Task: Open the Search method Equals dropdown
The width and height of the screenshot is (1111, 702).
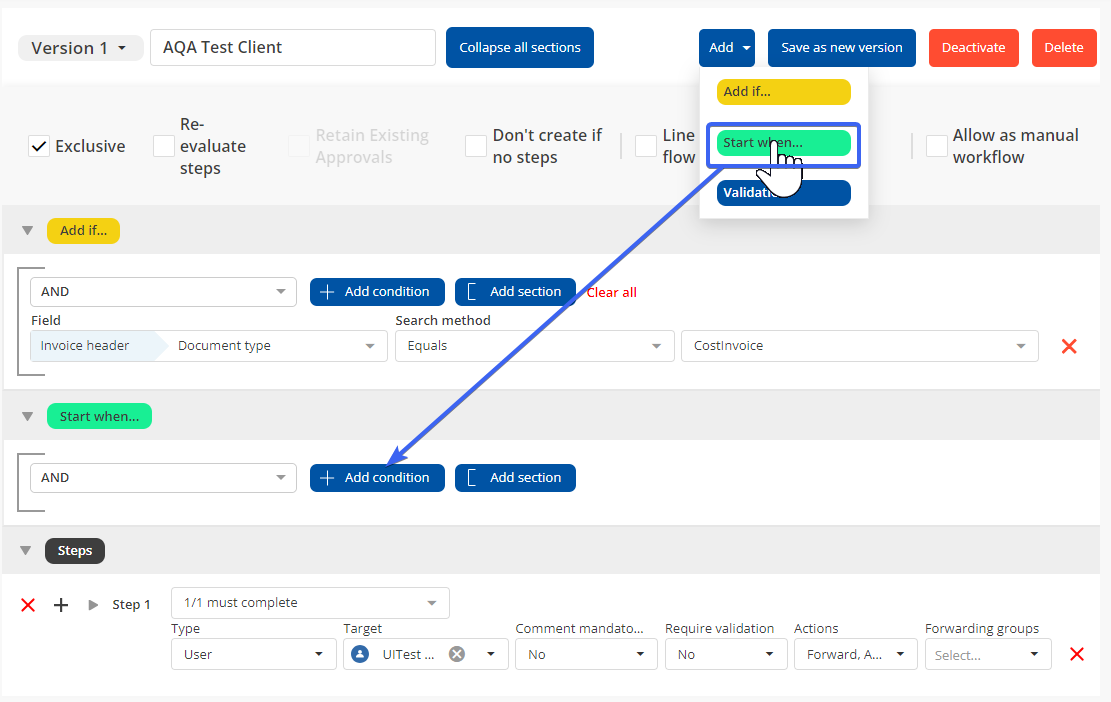Action: click(x=533, y=346)
